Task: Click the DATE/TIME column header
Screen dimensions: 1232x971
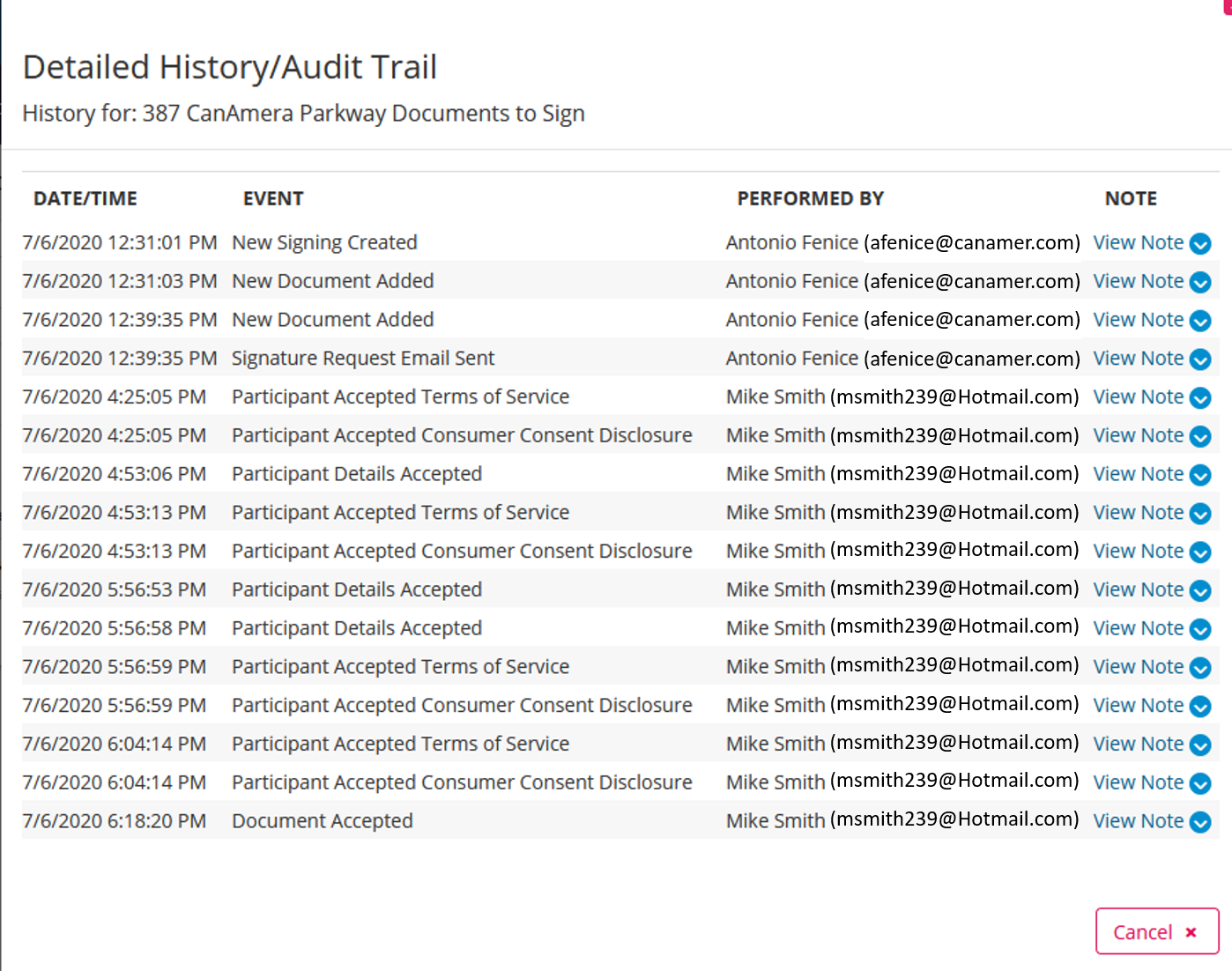Action: click(85, 199)
